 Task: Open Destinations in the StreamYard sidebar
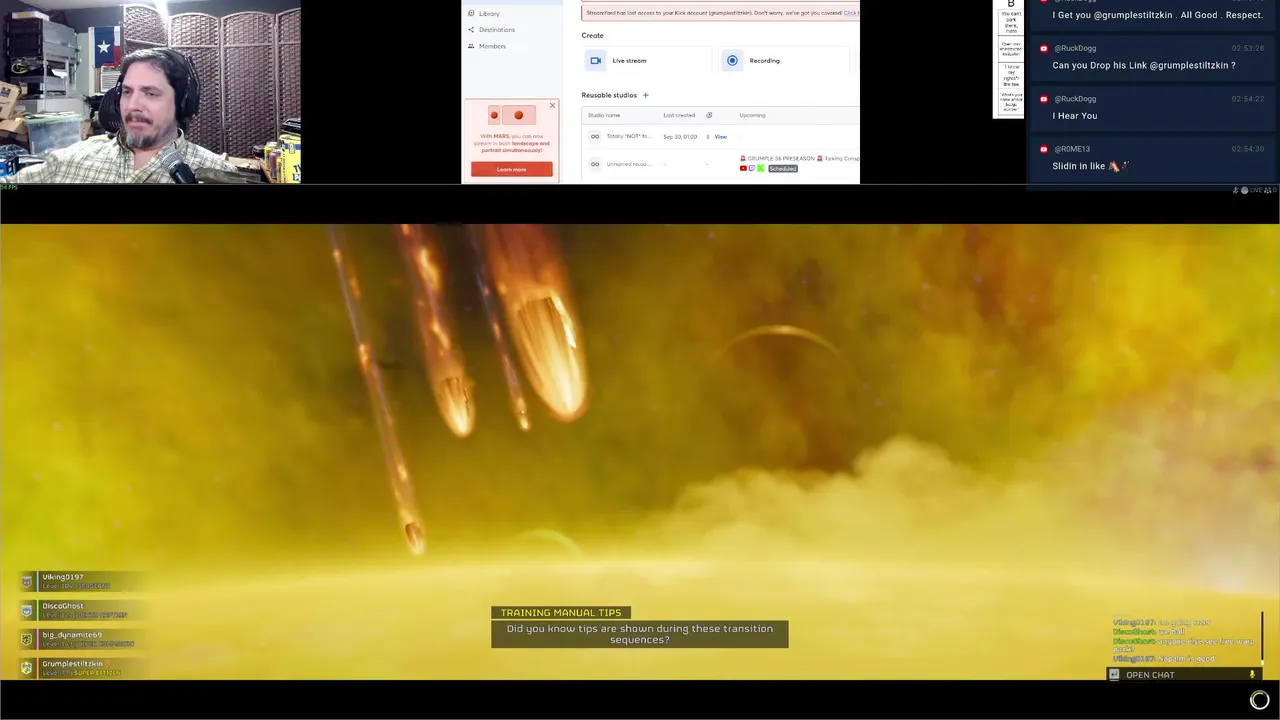click(x=496, y=29)
